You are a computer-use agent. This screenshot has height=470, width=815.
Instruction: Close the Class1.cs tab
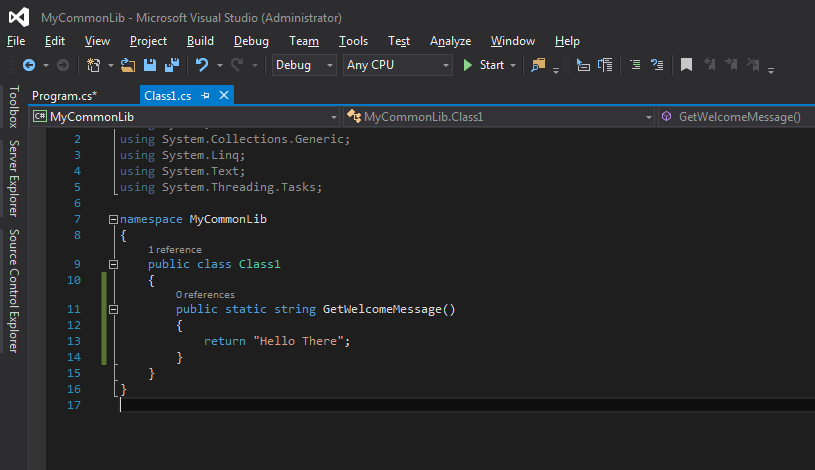coord(224,95)
